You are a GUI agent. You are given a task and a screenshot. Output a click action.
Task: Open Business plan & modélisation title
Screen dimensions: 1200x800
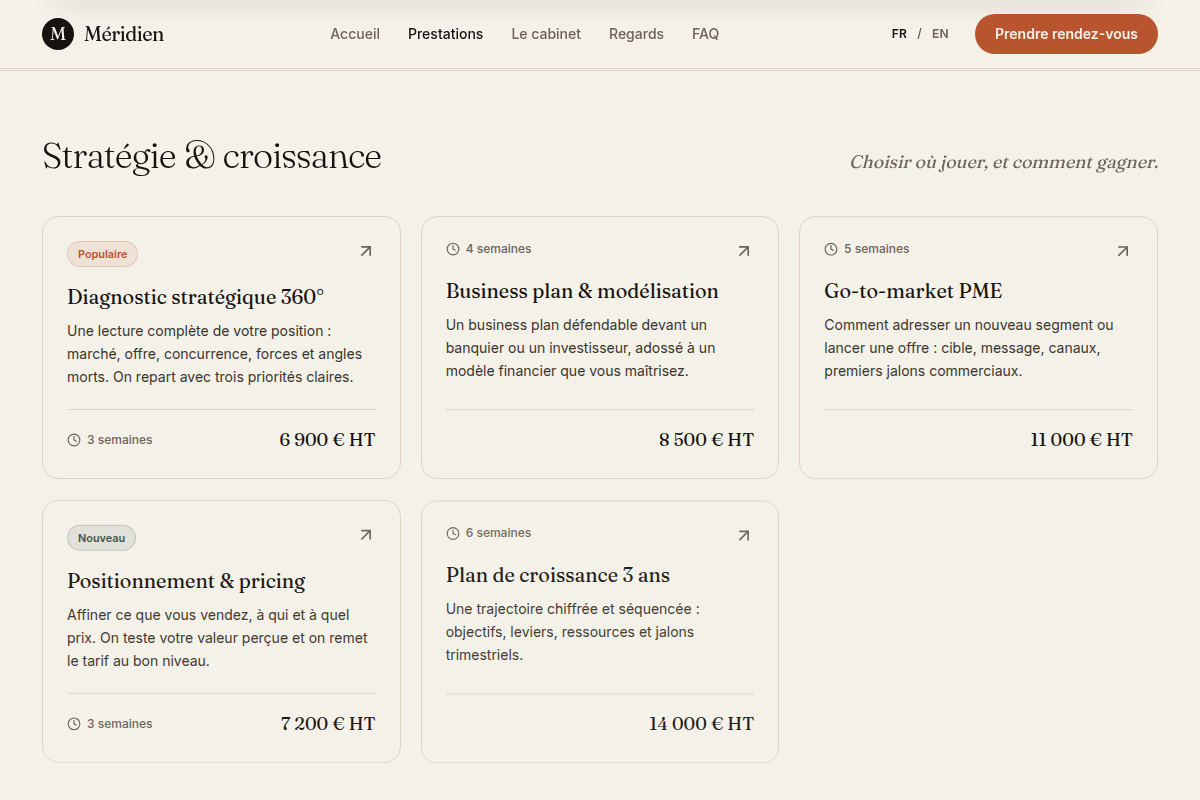tap(582, 291)
